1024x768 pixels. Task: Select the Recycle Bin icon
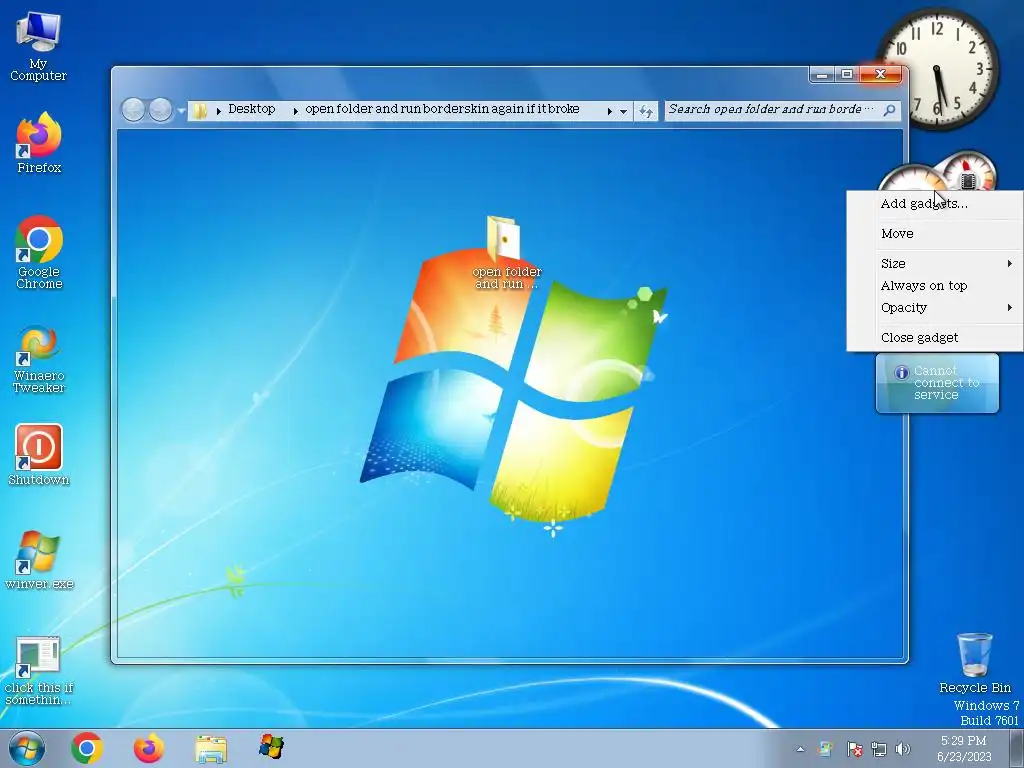coord(974,662)
